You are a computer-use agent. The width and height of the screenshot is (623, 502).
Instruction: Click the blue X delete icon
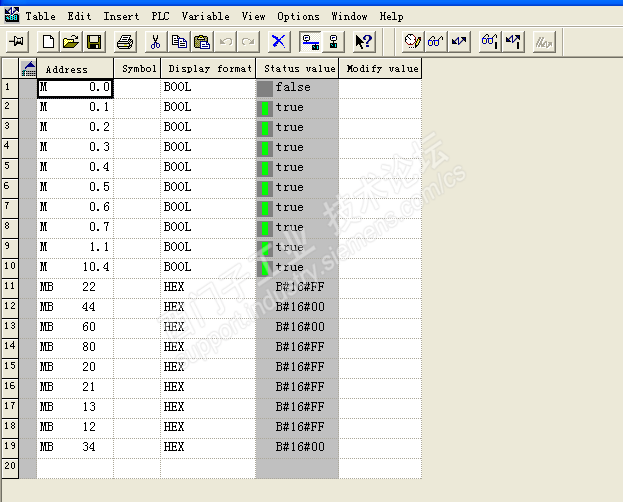click(279, 41)
